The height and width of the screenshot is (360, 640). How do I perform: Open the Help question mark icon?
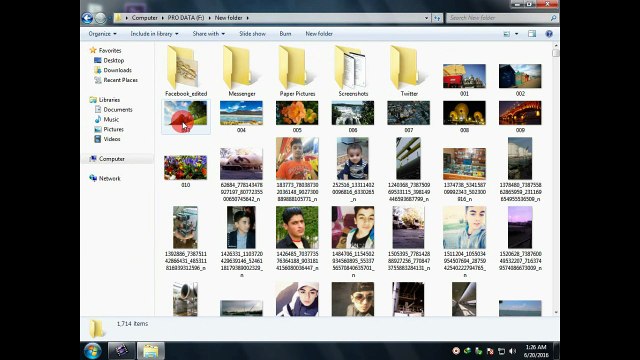tap(549, 34)
